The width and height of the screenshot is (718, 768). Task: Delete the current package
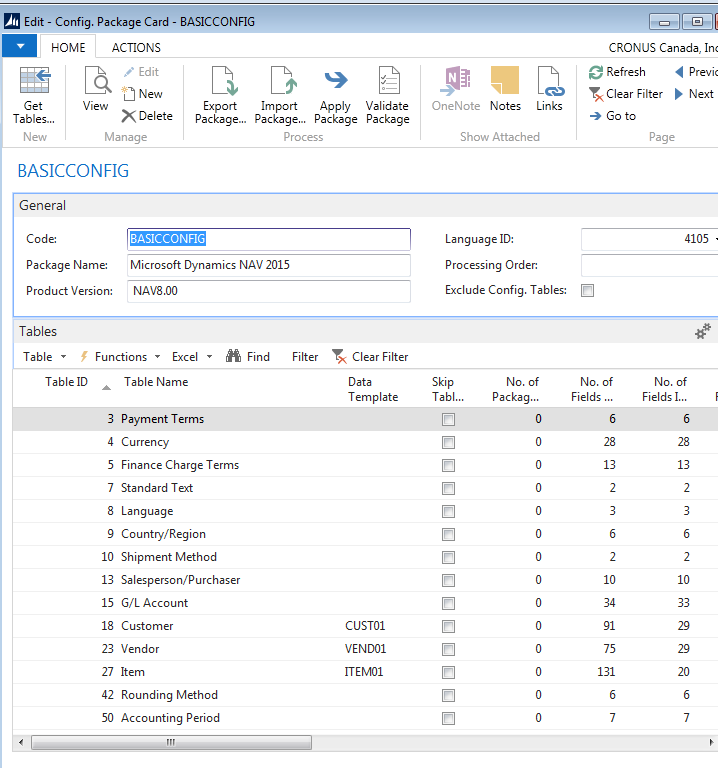point(147,116)
